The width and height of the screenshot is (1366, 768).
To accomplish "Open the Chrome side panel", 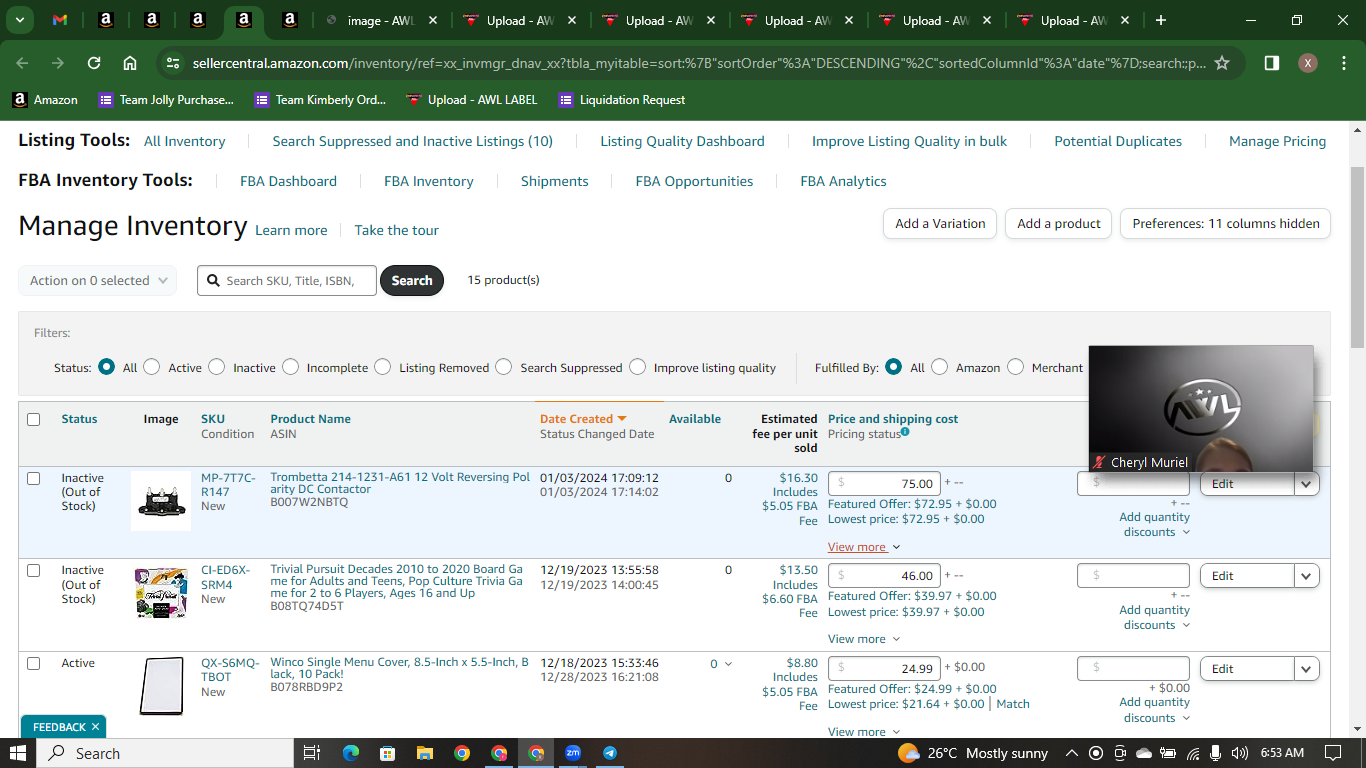I will click(1272, 63).
